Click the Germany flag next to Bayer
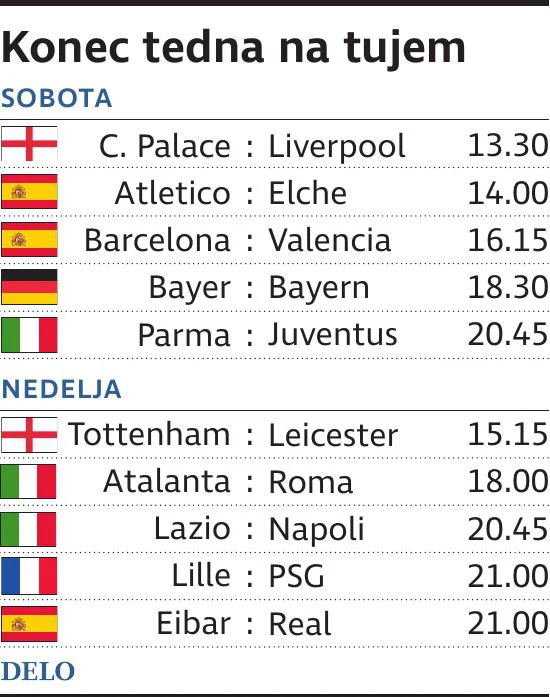 point(29,287)
